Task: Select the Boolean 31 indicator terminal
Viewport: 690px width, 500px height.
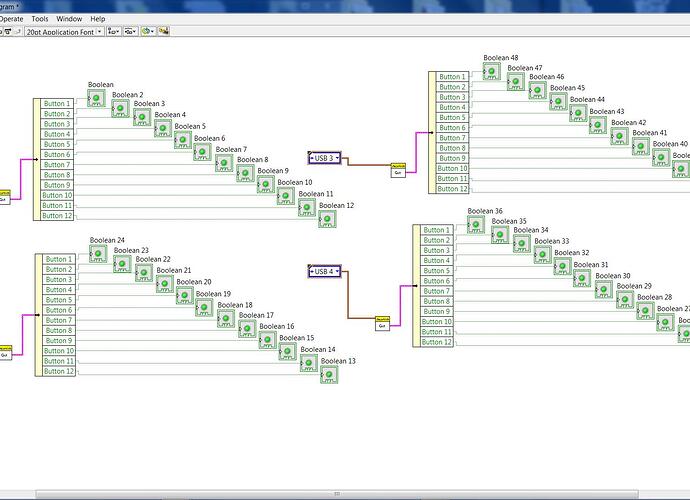Action: coord(582,278)
